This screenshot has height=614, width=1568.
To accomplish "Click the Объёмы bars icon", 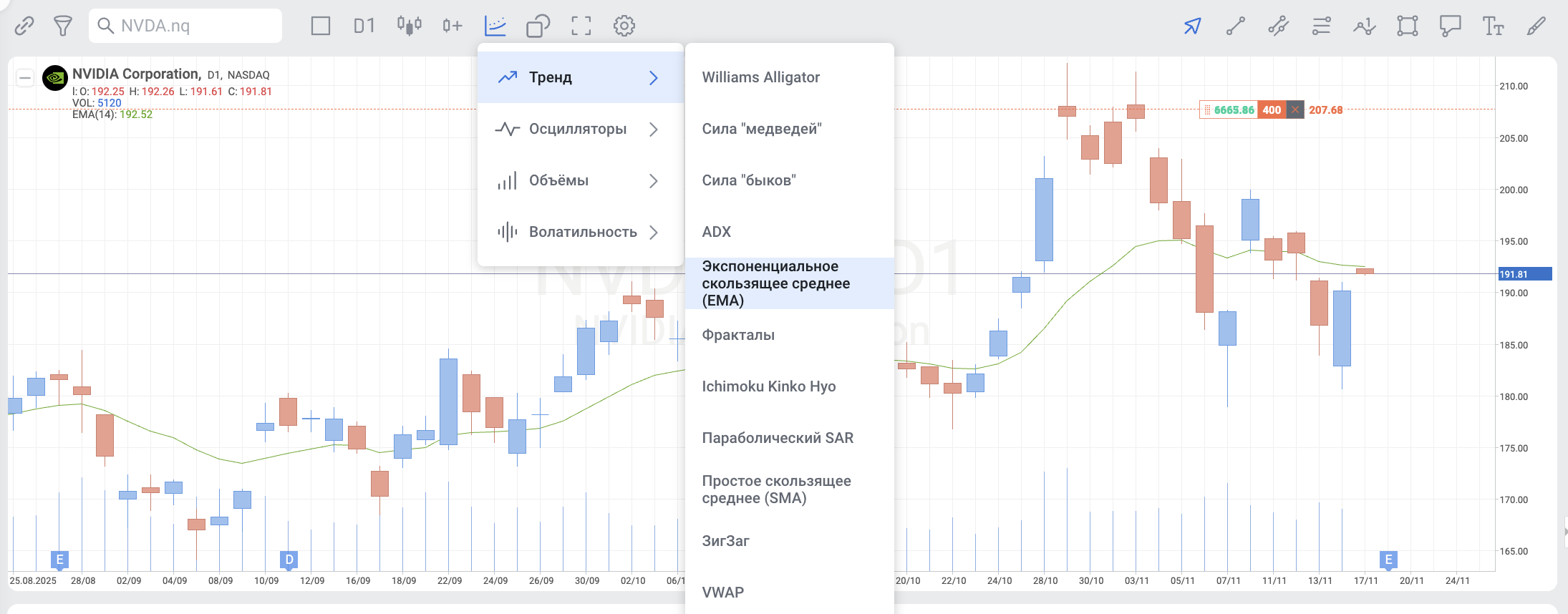I will 507,180.
